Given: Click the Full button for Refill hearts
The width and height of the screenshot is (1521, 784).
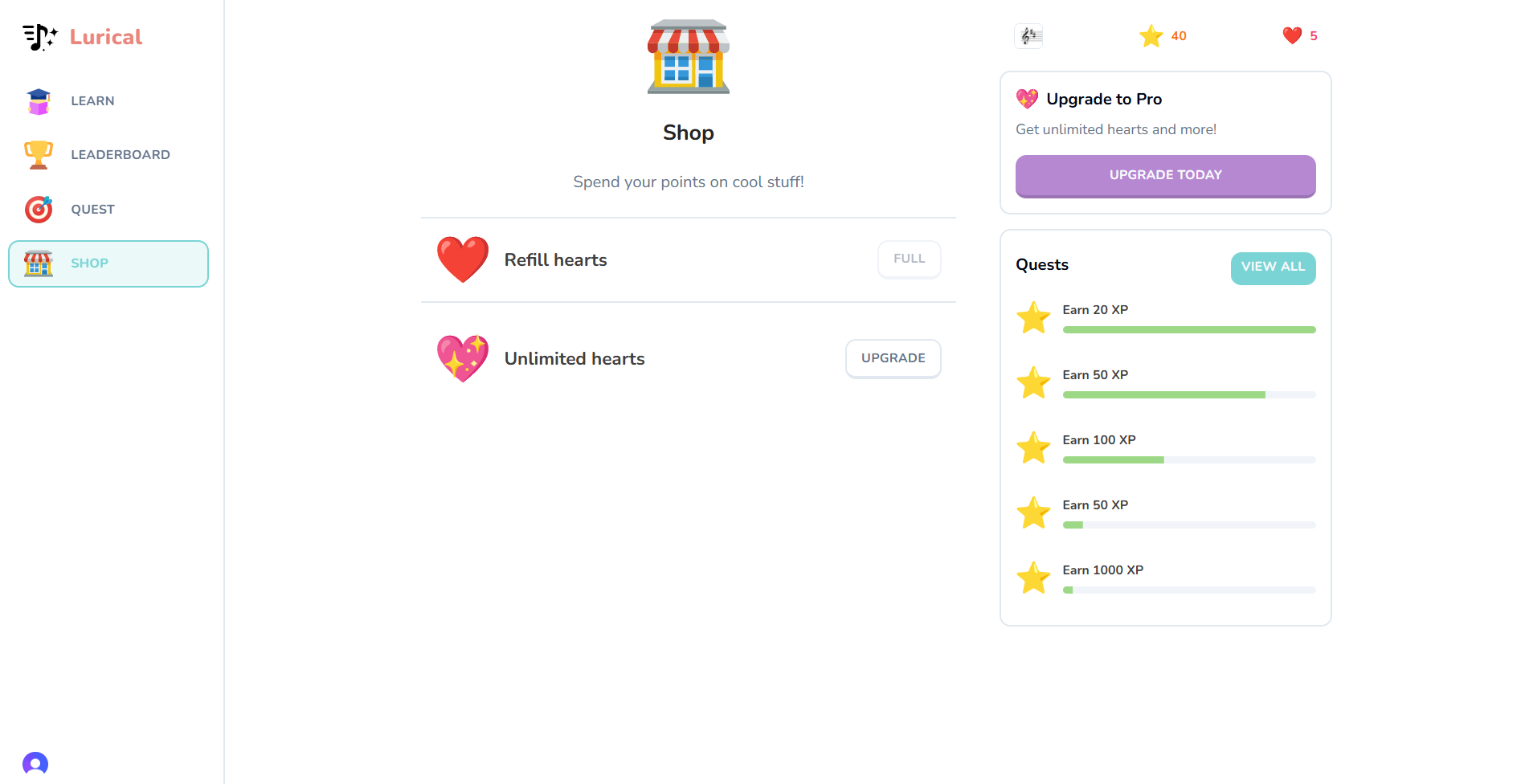Looking at the screenshot, I should [909, 259].
